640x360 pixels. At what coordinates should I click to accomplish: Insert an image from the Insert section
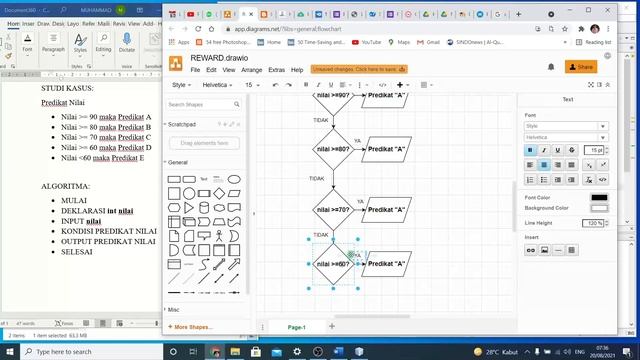point(544,250)
